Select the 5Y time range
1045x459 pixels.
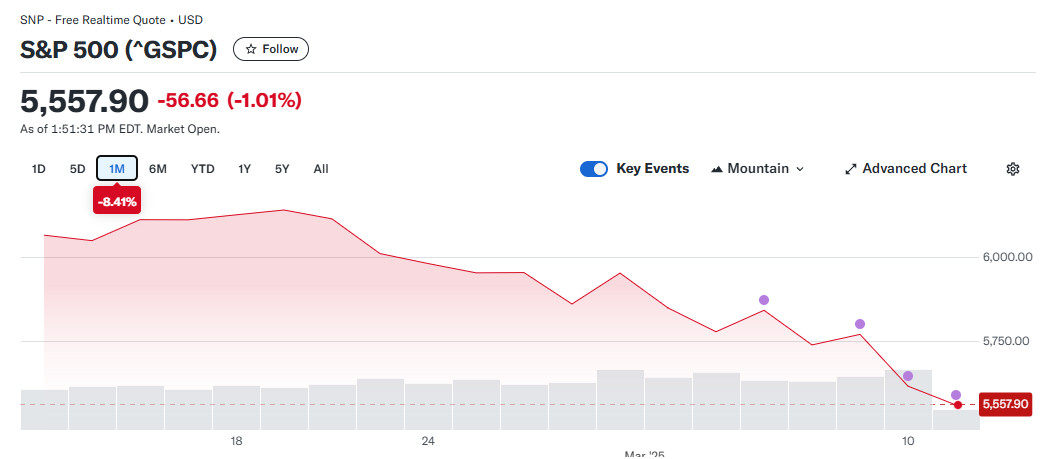click(x=282, y=169)
